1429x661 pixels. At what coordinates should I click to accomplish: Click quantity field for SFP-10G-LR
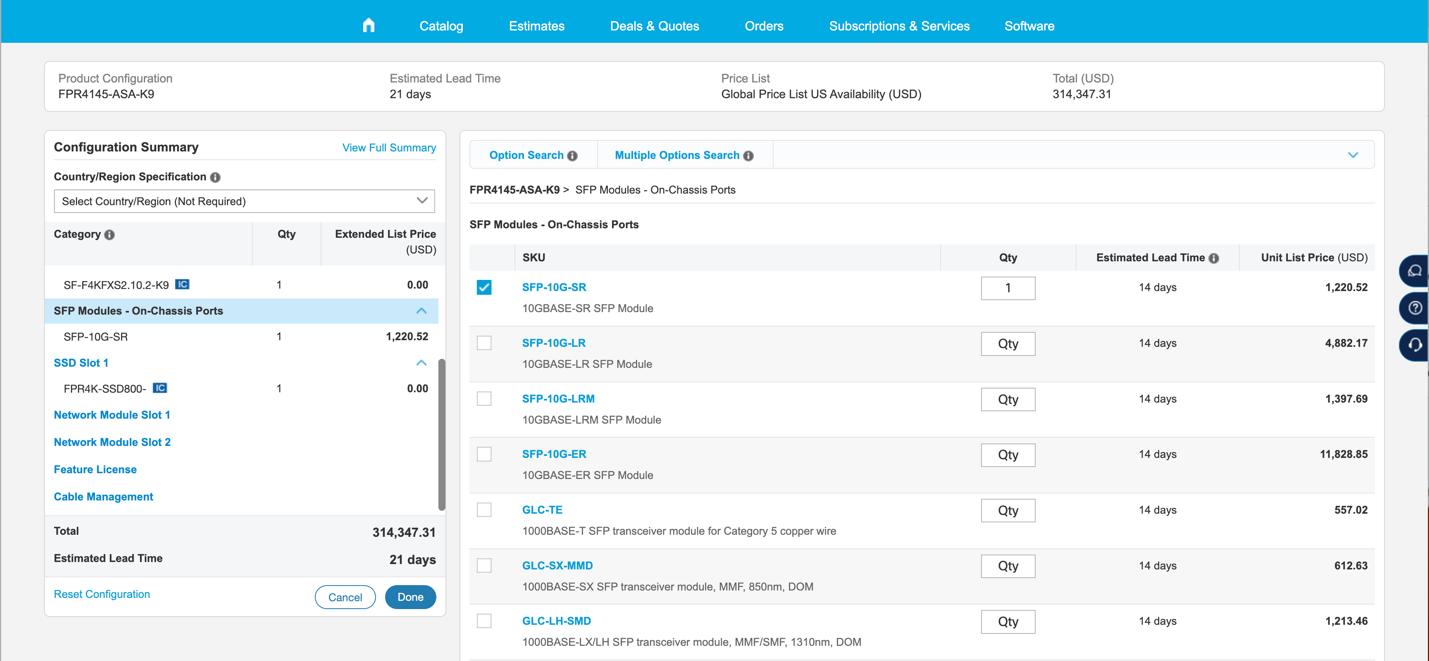1008,344
